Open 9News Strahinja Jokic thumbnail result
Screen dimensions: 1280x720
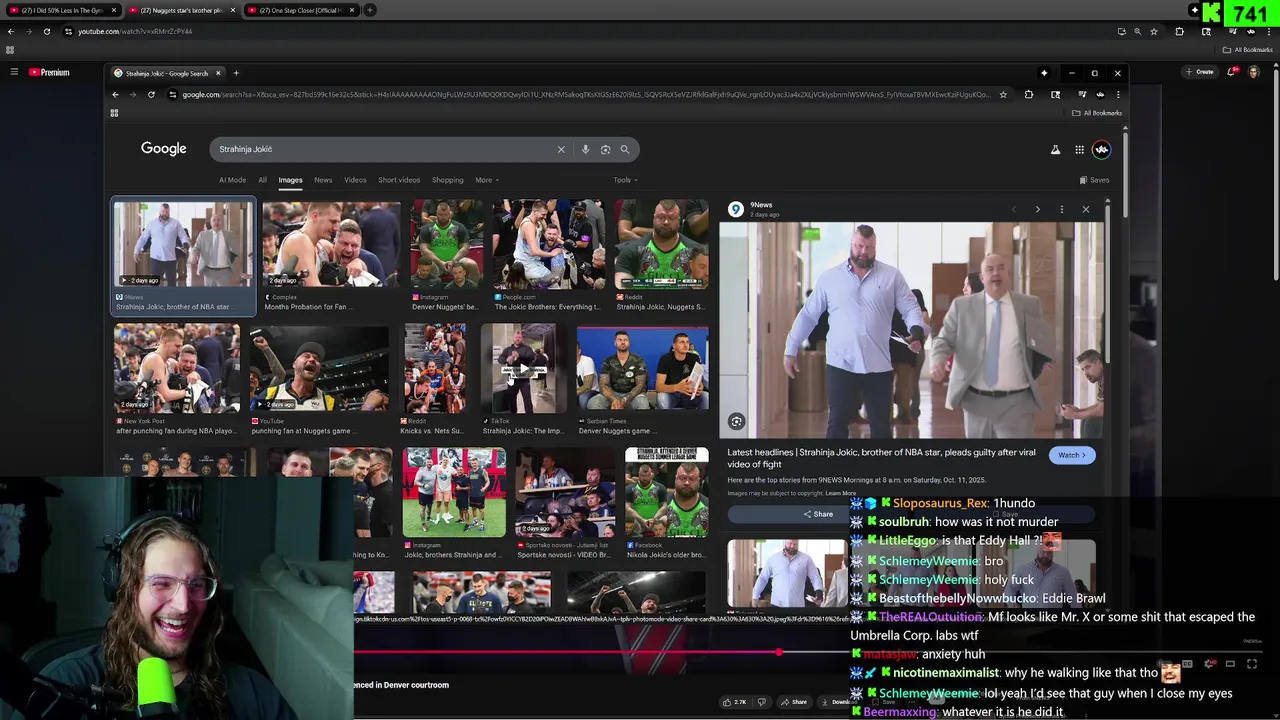(x=183, y=256)
